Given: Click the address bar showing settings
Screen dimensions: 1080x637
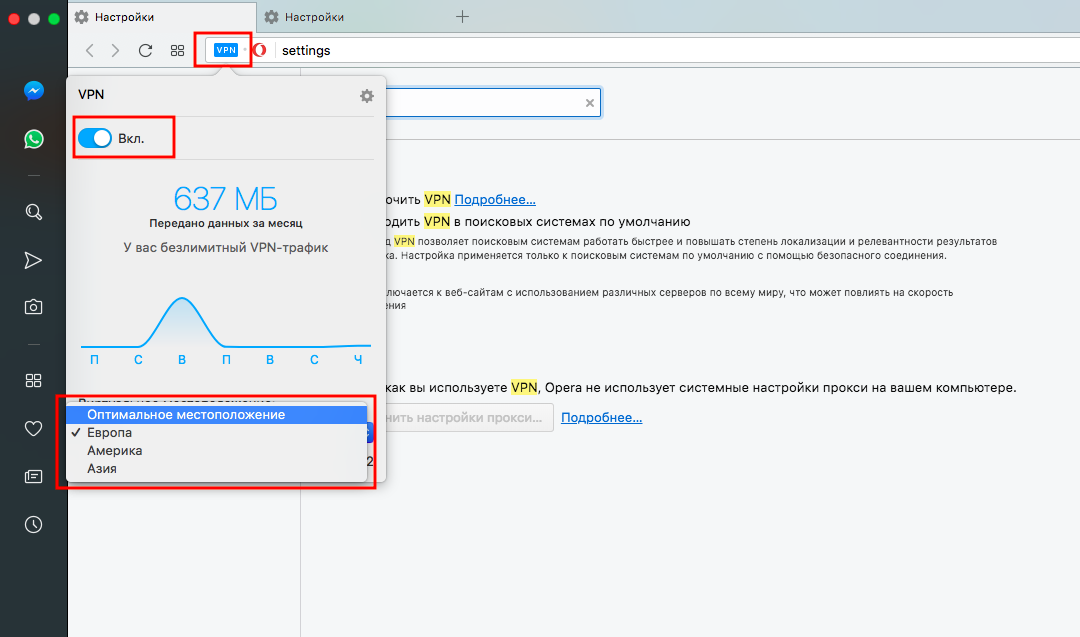Looking at the screenshot, I should coord(675,50).
